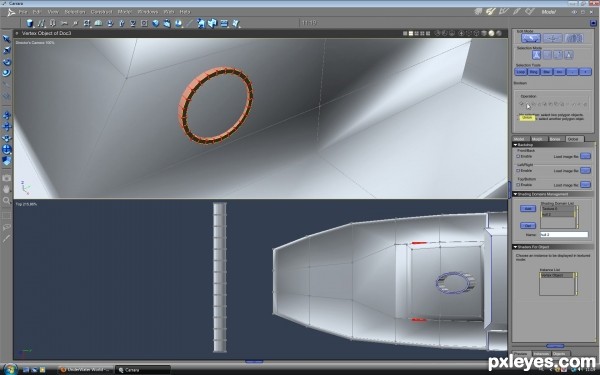600x375 pixels.
Task: Click the plus selection tool button
Action: tap(585, 72)
